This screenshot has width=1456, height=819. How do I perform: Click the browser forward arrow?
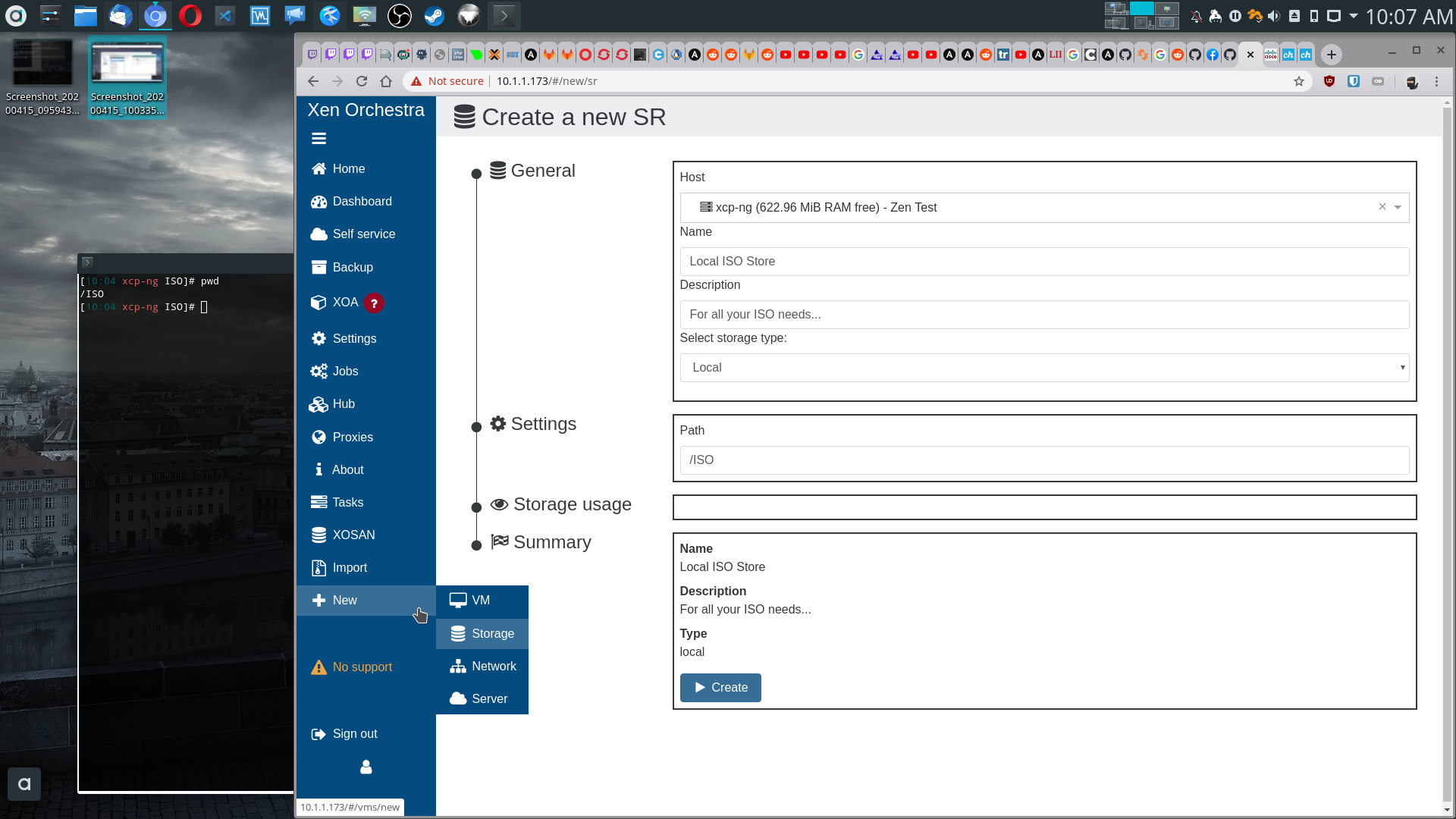(x=337, y=81)
